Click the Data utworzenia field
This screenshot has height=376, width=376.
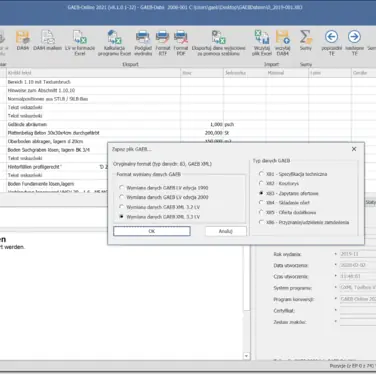tap(358, 265)
